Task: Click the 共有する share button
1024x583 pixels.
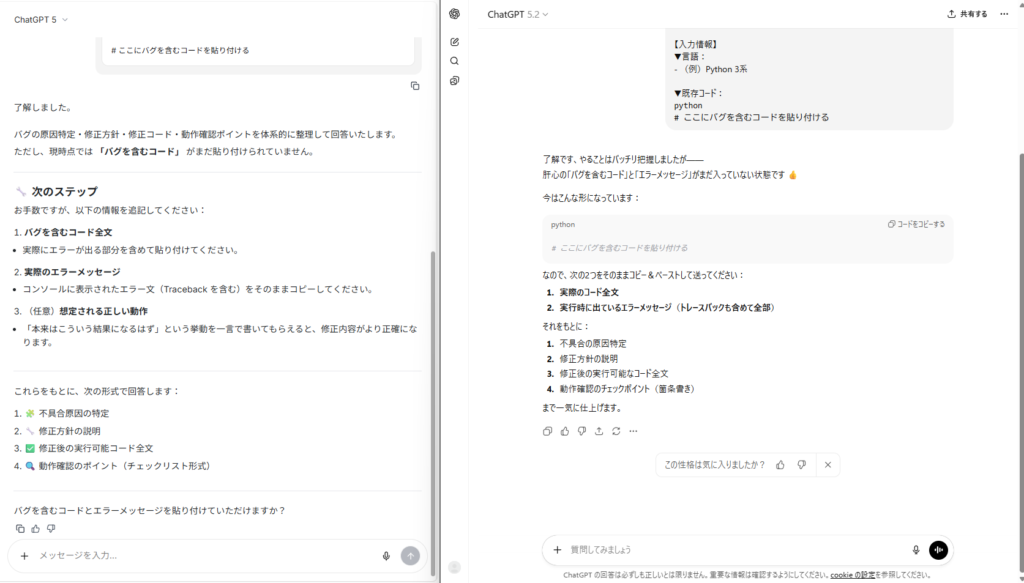Action: coord(967,14)
